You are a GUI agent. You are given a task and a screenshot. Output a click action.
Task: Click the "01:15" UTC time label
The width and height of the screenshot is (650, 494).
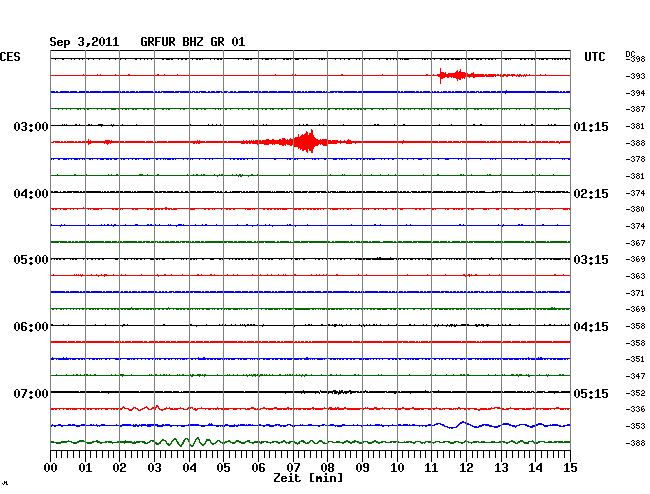pyautogui.click(x=591, y=126)
